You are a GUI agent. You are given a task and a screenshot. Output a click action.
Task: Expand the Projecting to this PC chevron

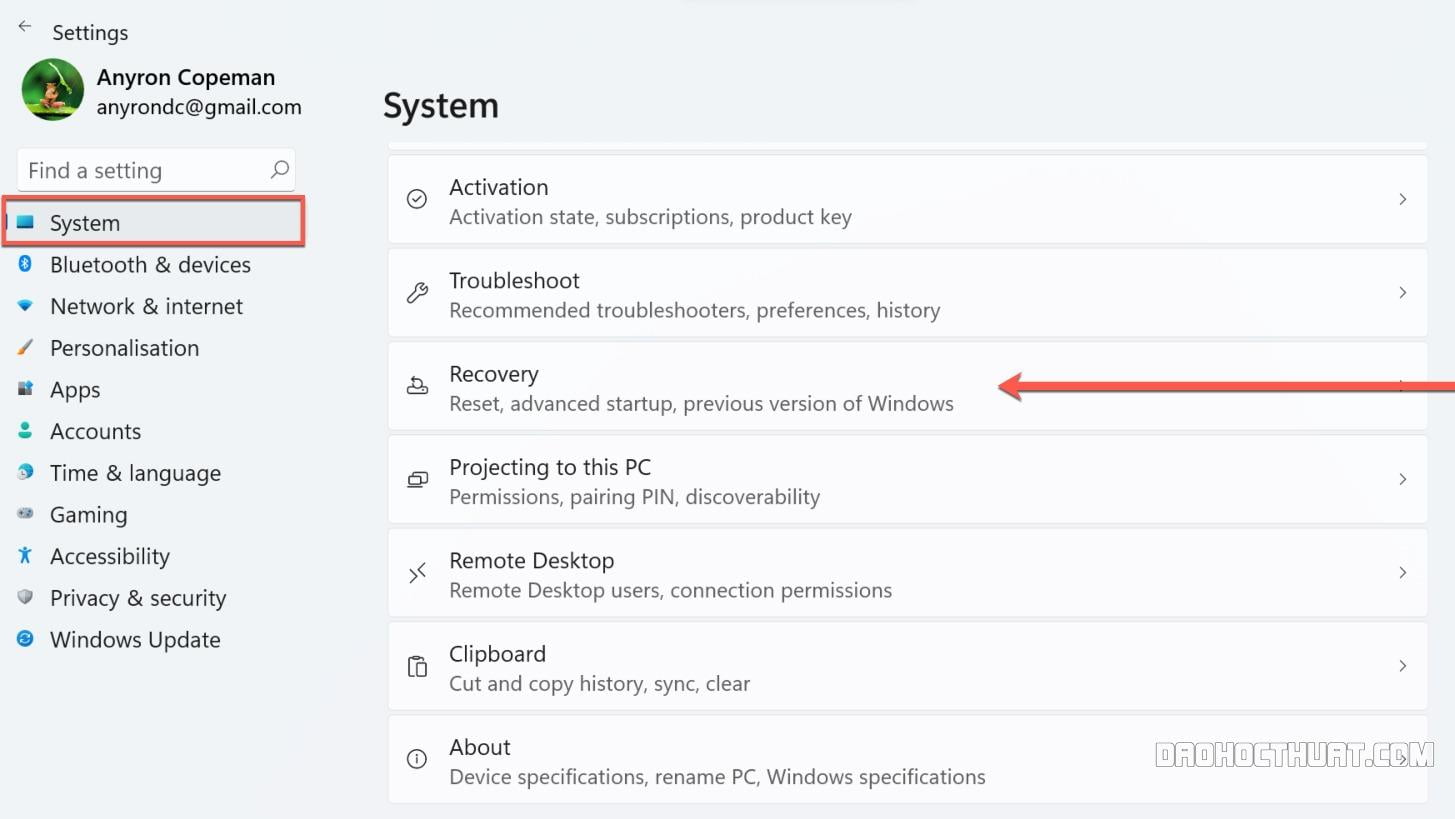[1402, 479]
